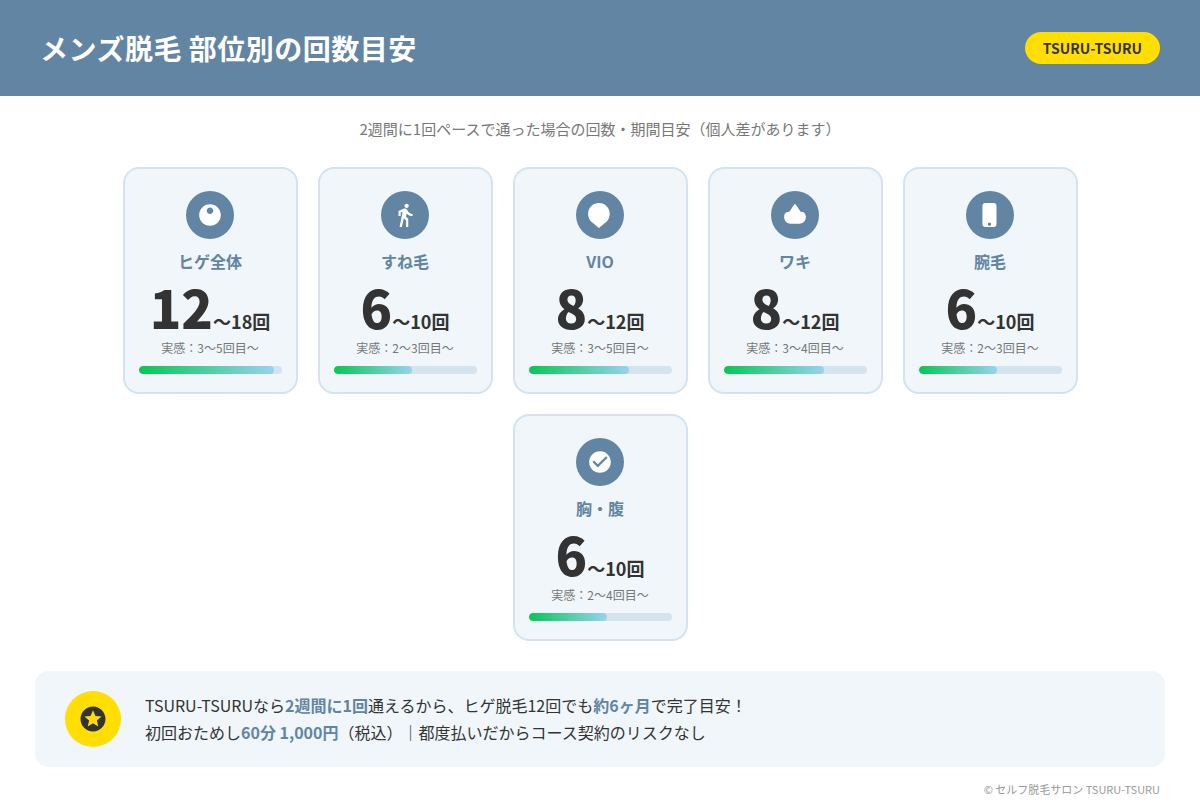
Task: Open the VIO 8〜12回 card
Action: tap(600, 280)
